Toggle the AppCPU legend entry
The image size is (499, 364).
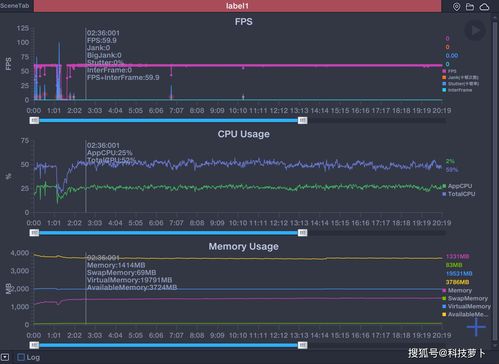click(x=457, y=186)
